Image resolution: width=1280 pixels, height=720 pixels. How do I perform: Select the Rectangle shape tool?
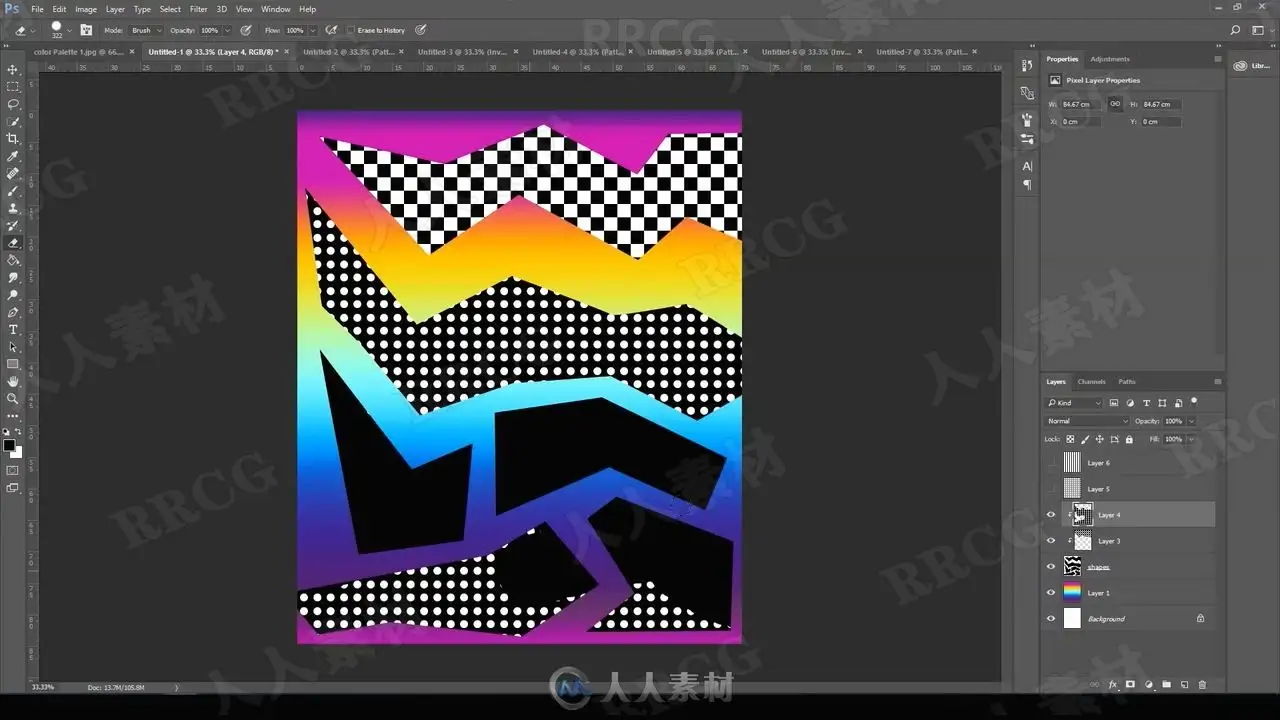(x=13, y=364)
